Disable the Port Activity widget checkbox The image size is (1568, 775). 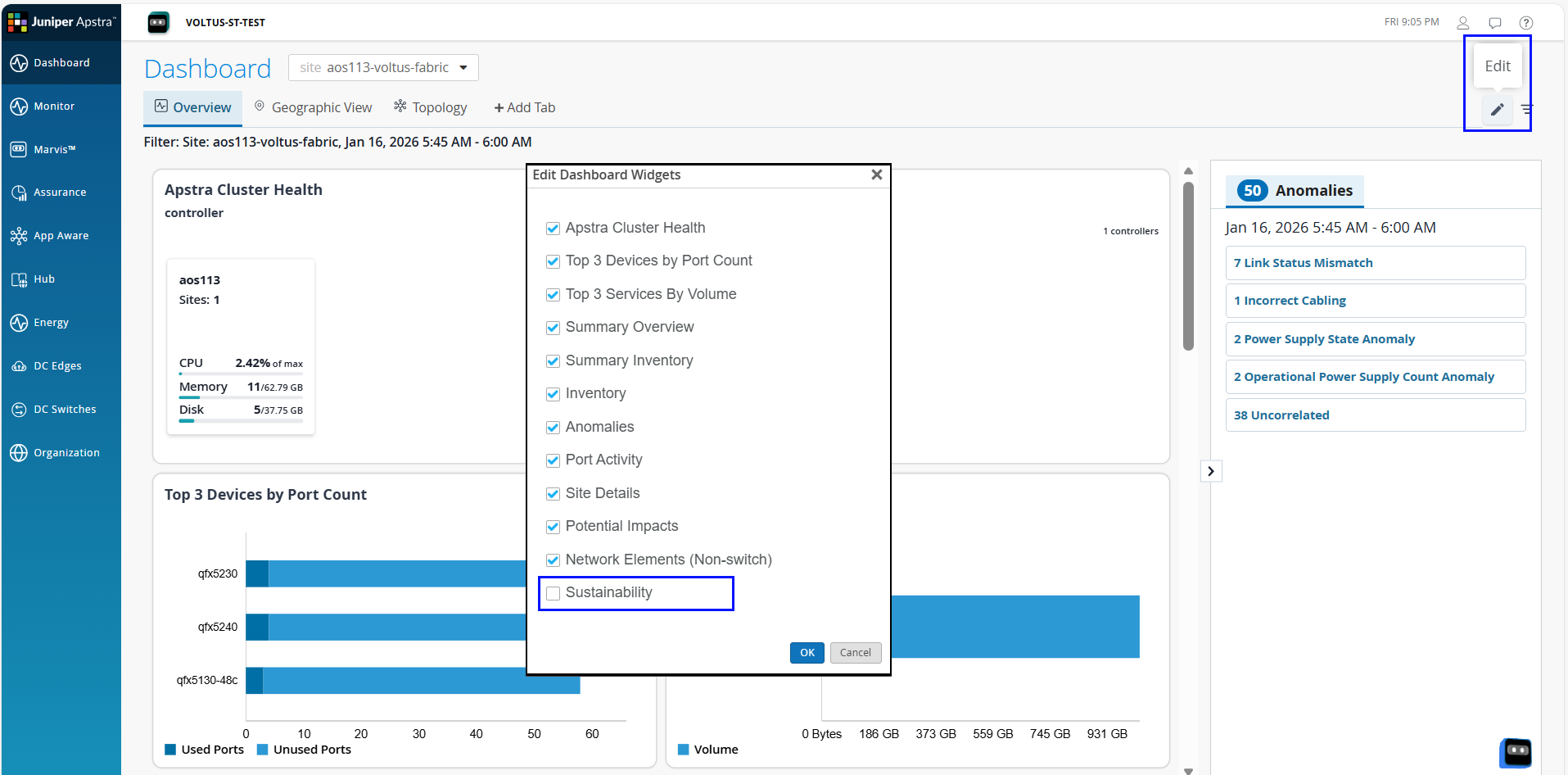click(554, 460)
